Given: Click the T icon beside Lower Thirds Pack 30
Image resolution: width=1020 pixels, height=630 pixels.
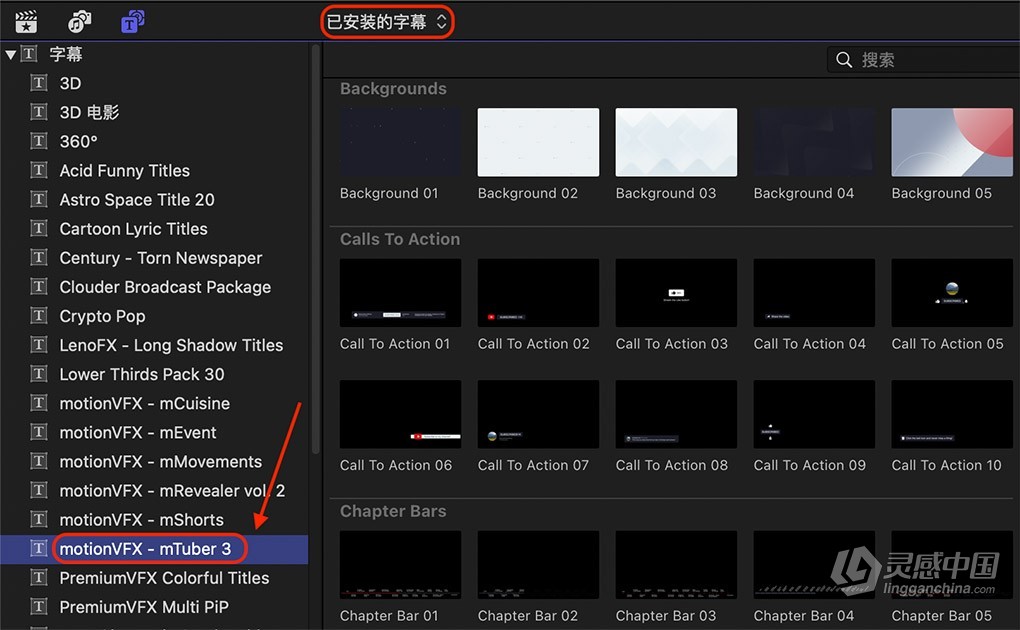Looking at the screenshot, I should point(39,374).
